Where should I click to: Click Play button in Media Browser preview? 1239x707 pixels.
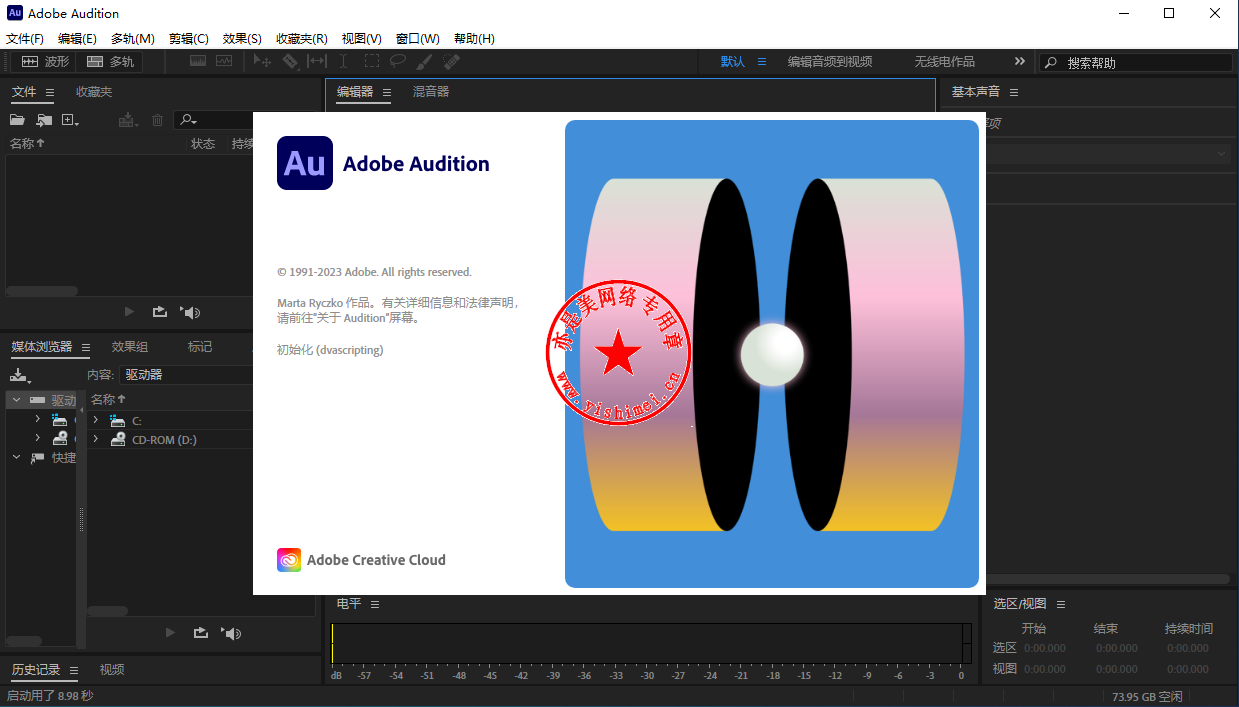(169, 633)
